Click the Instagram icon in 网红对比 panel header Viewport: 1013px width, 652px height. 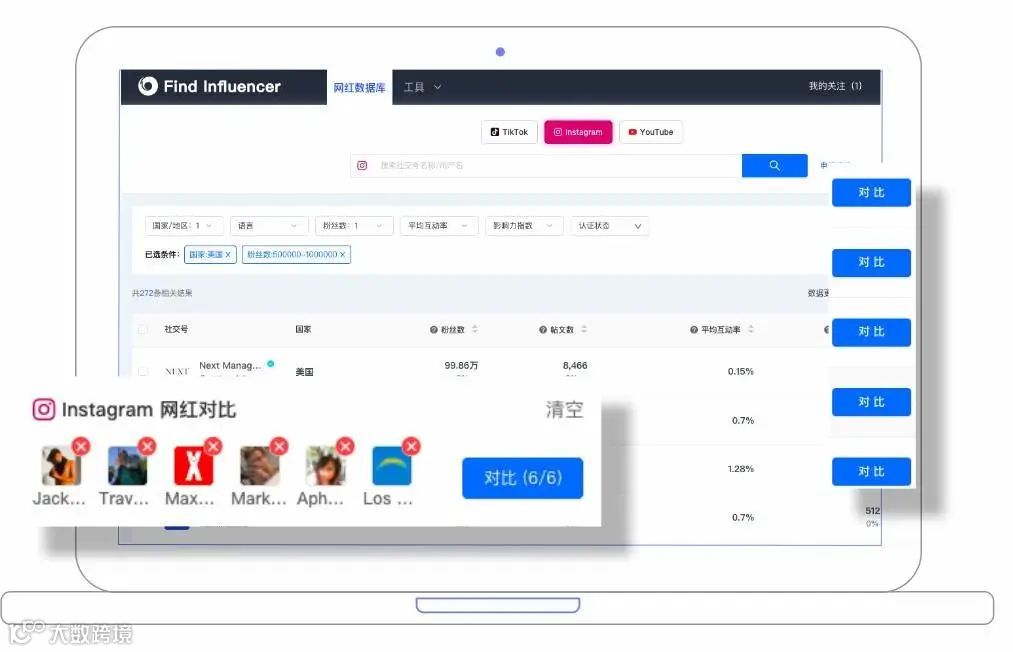[44, 409]
